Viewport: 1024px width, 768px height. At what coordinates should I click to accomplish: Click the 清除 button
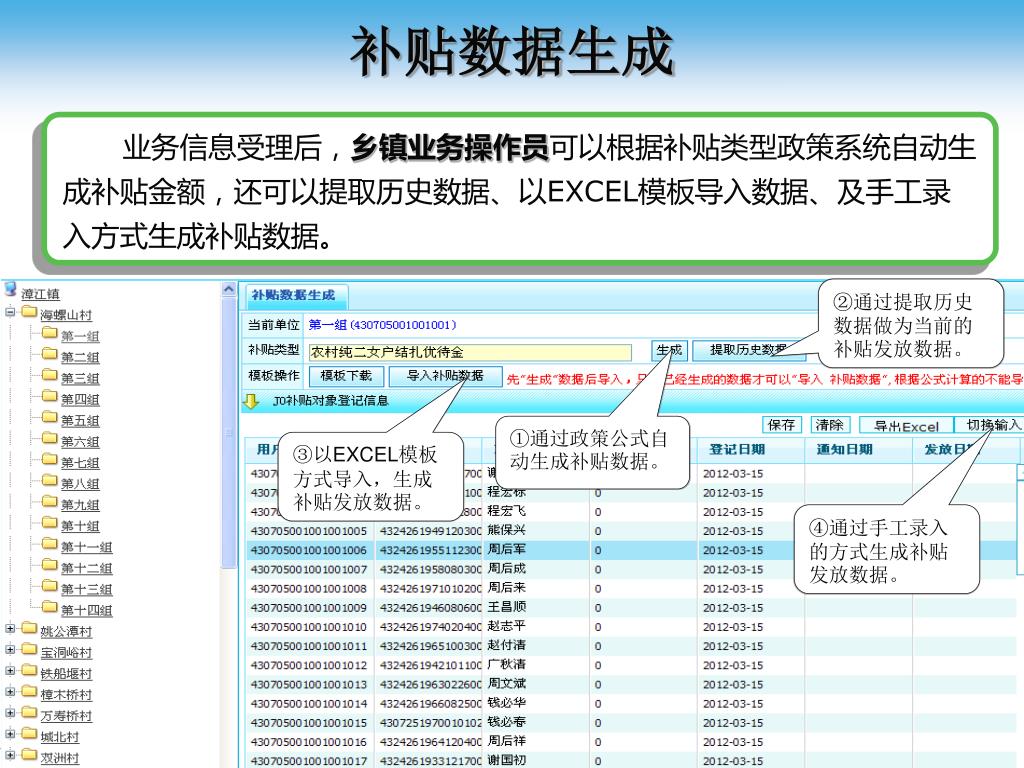(829, 425)
